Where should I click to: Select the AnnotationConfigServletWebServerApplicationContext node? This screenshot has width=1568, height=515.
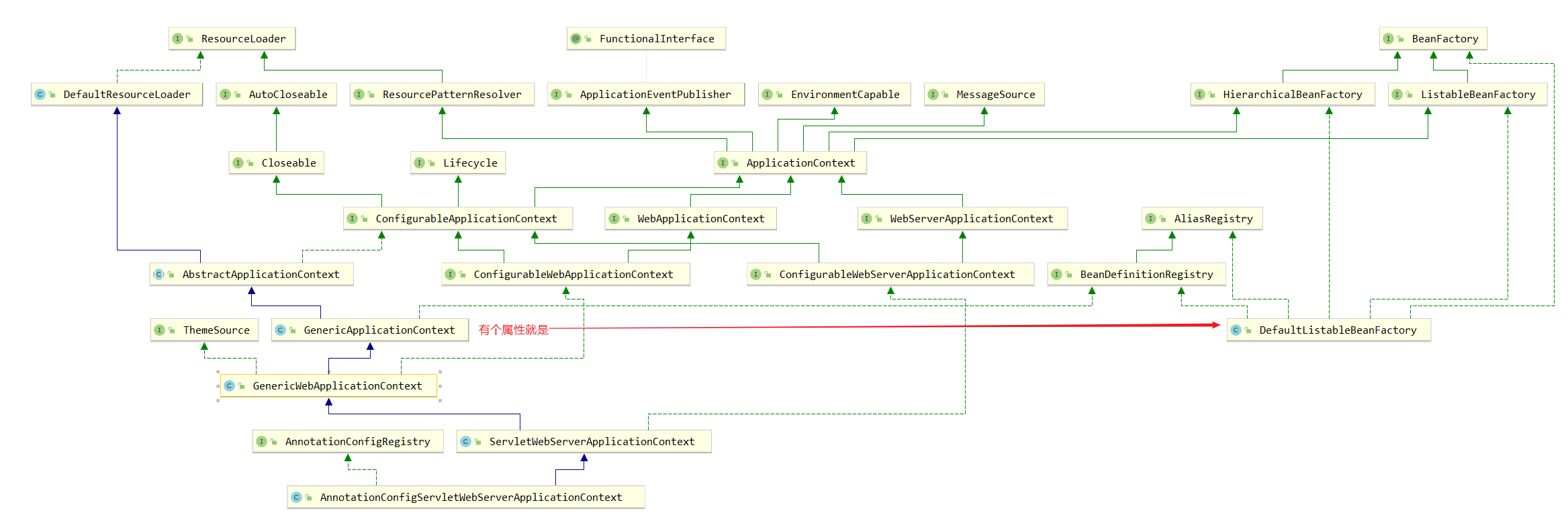click(466, 498)
